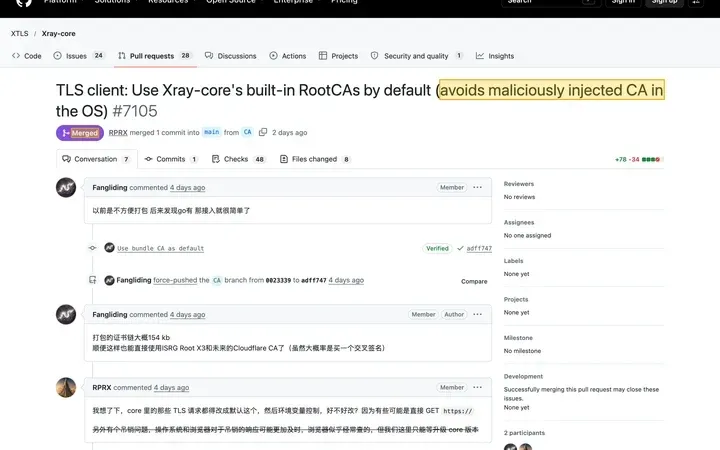This screenshot has height=450, width=720.
Task: Click the force-push timeline event icon
Action: click(92, 280)
